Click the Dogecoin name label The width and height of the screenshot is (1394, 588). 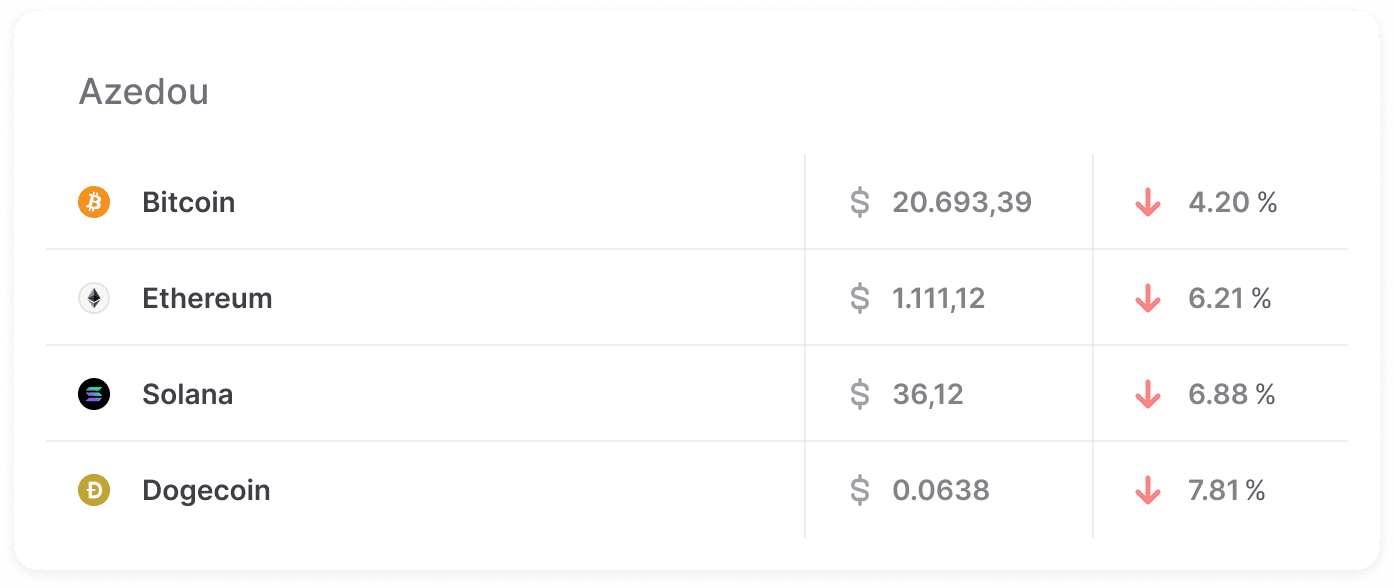pos(205,490)
